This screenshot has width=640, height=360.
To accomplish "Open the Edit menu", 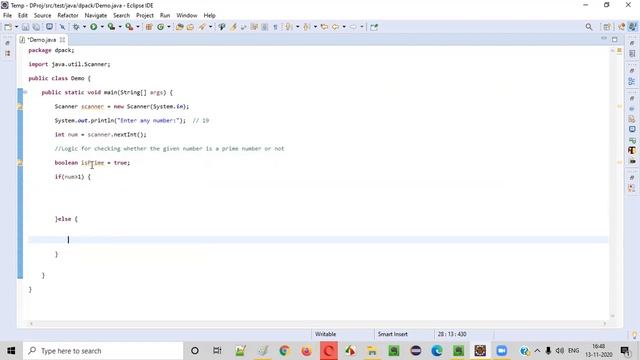I will [22, 15].
